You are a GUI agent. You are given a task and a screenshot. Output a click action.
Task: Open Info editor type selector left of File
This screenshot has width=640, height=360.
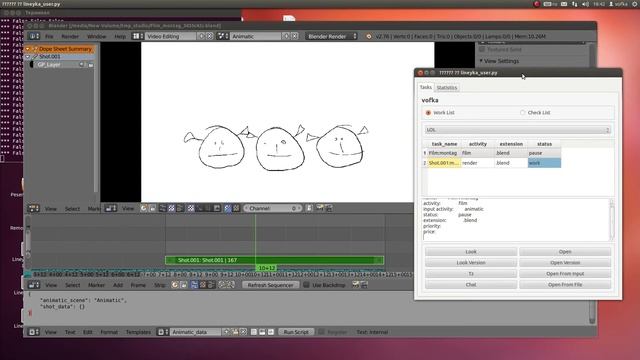pos(34,36)
